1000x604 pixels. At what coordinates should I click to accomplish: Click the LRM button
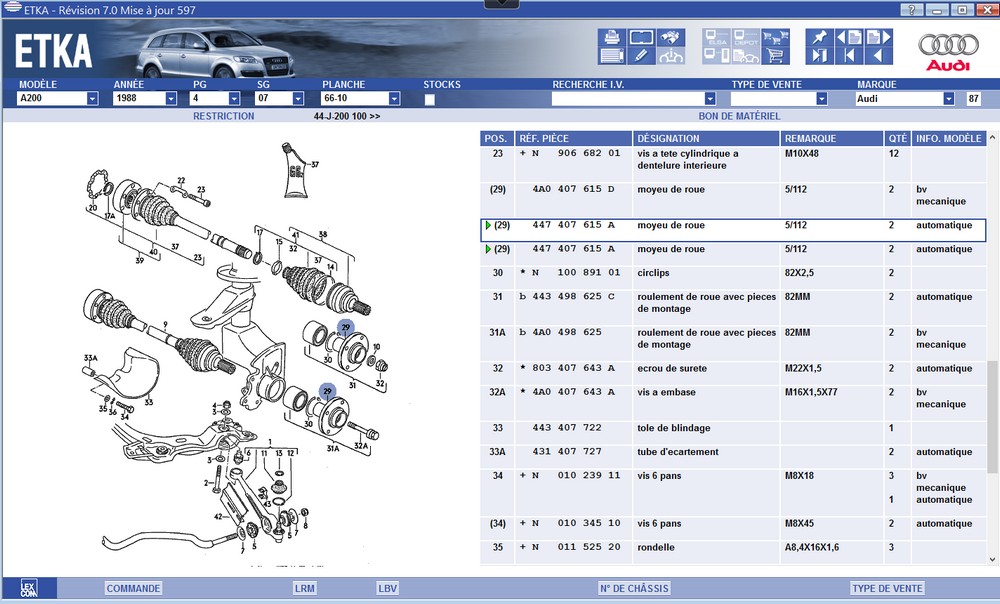(x=305, y=588)
